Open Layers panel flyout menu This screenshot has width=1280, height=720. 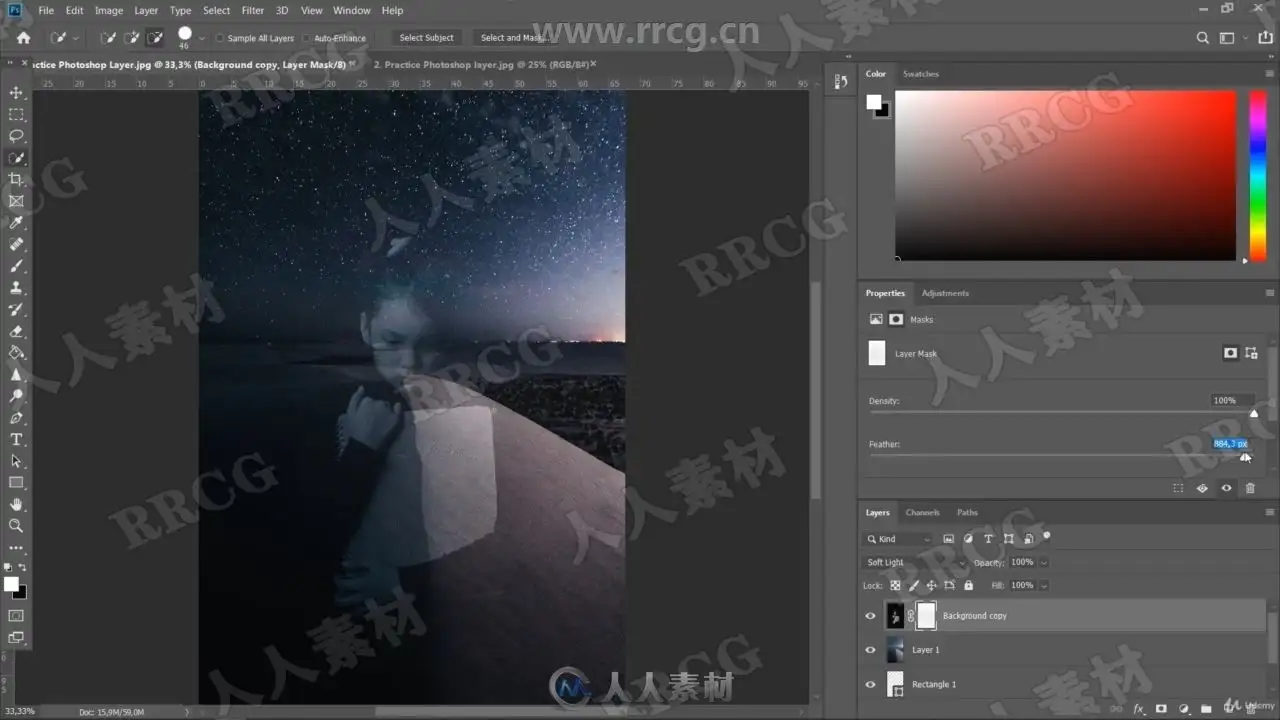[x=1270, y=512]
